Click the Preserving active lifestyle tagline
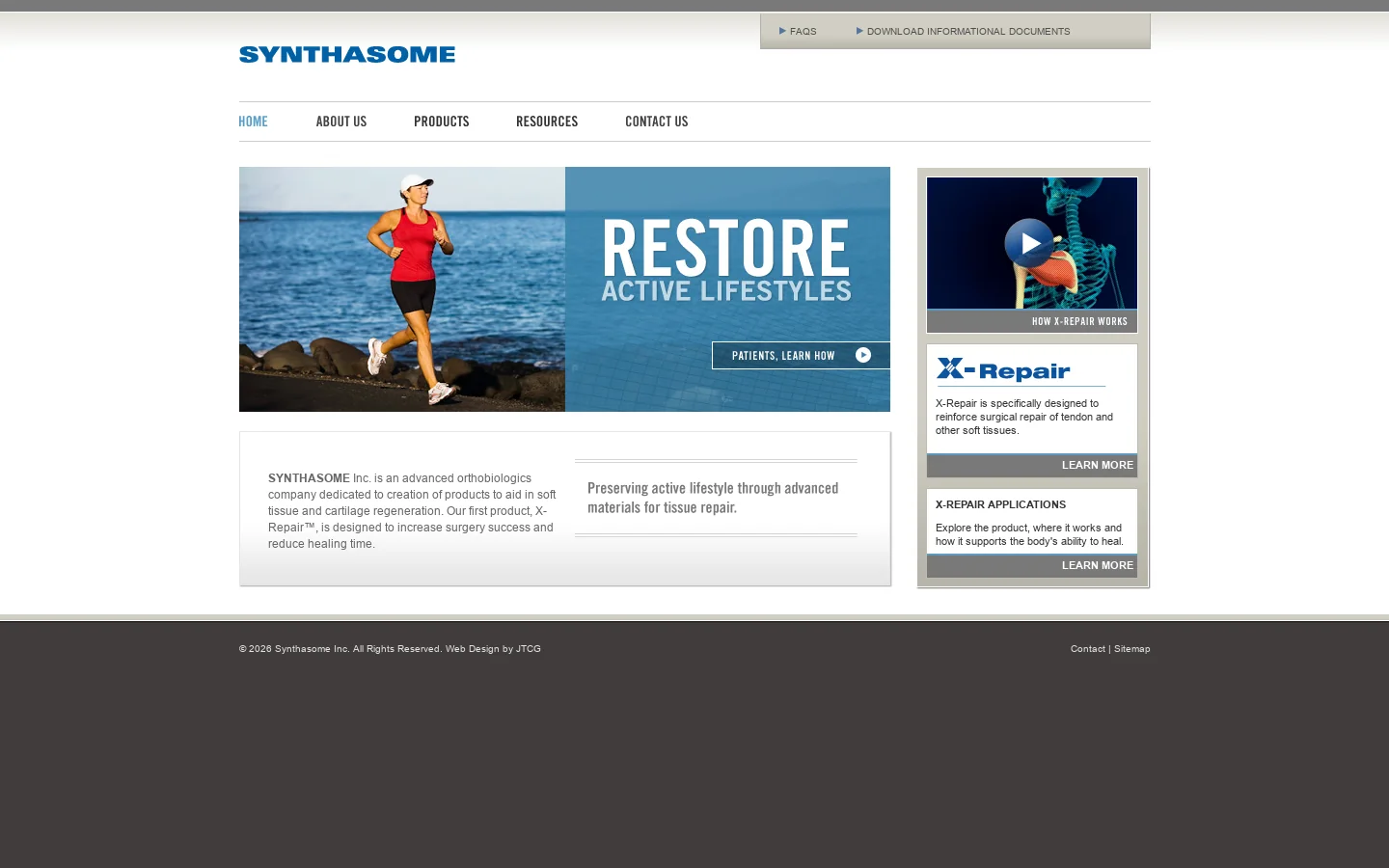The height and width of the screenshot is (868, 1389). pos(713,498)
